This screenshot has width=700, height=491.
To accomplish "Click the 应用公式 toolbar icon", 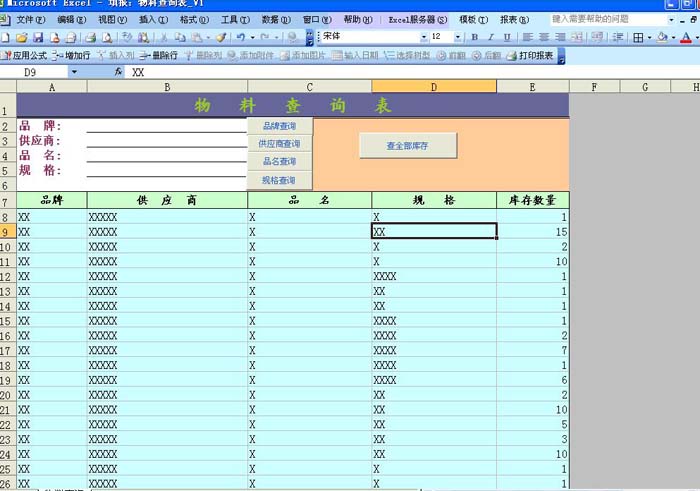I will 24,56.
